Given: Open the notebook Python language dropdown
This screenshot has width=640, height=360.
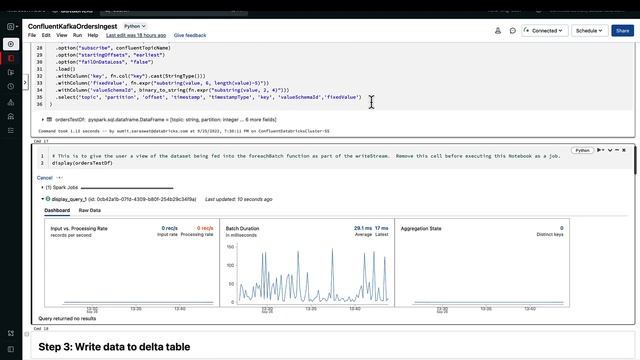Looking at the screenshot, I should [x=135, y=26].
